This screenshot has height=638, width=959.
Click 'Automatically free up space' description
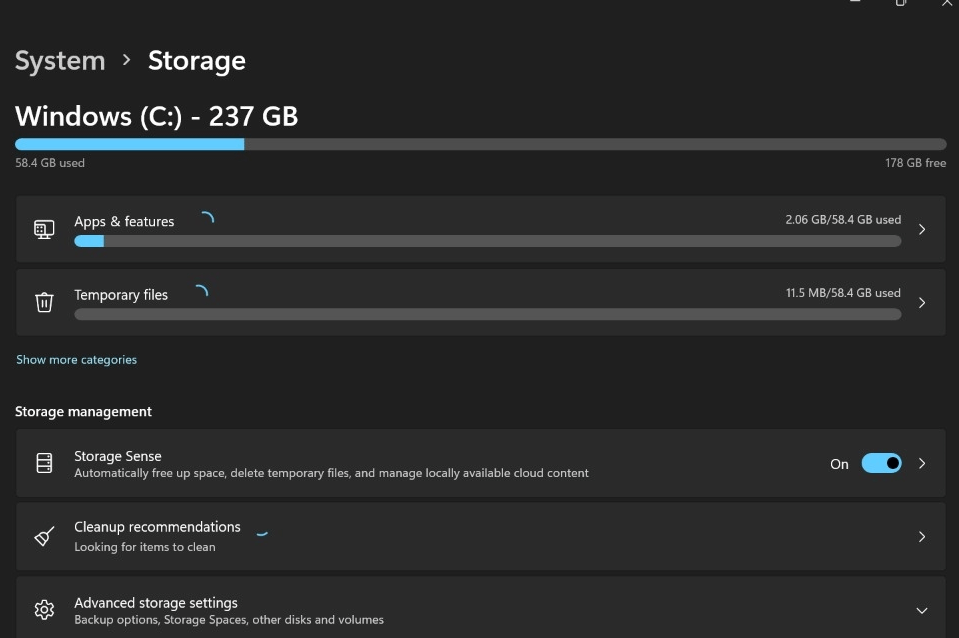point(331,473)
